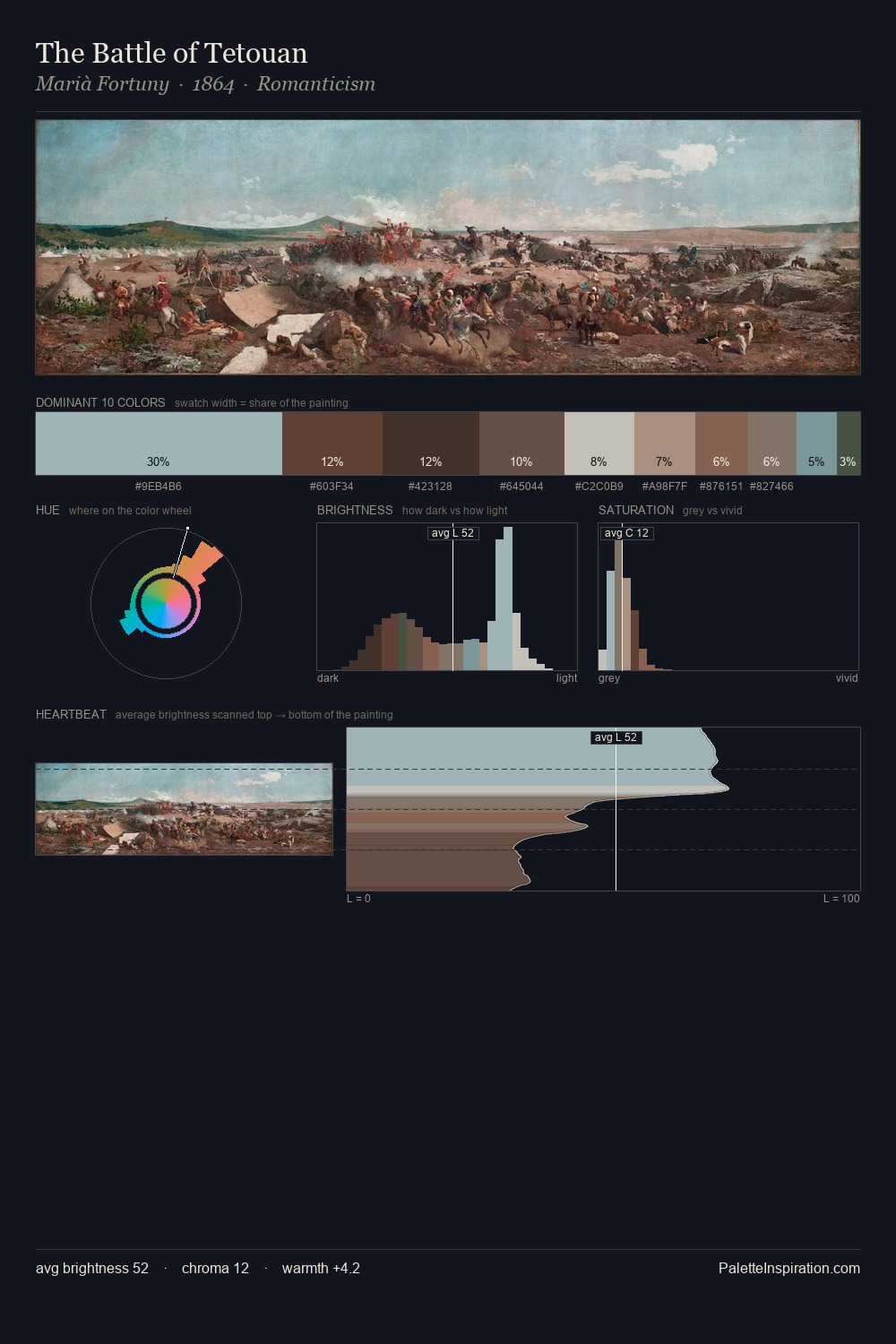The image size is (896, 1344).
Task: Click 'chroma 12' in the footer
Action: (215, 1268)
